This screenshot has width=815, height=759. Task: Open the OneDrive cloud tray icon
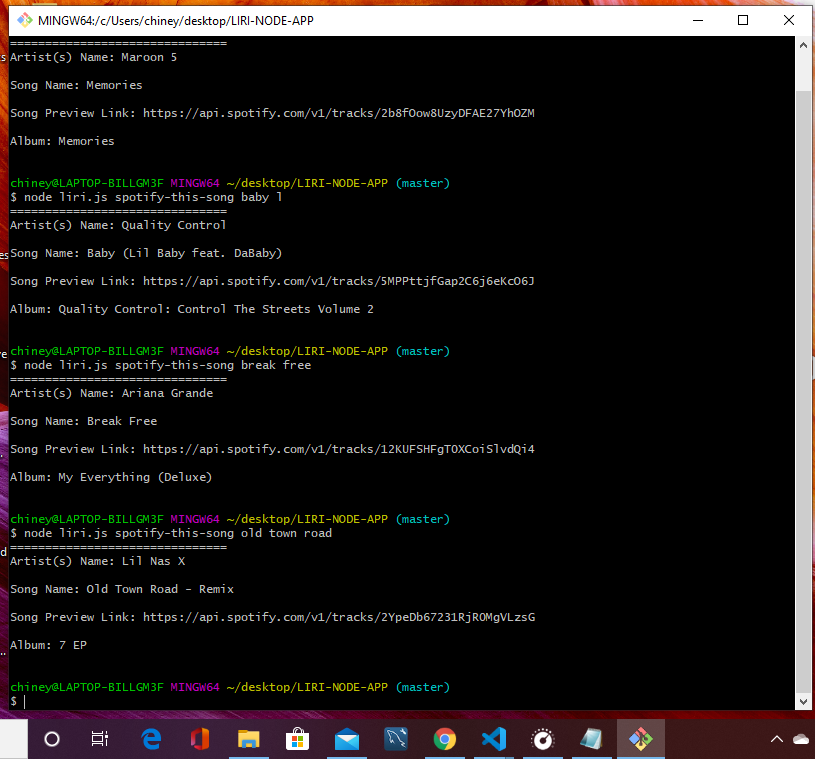point(801,739)
